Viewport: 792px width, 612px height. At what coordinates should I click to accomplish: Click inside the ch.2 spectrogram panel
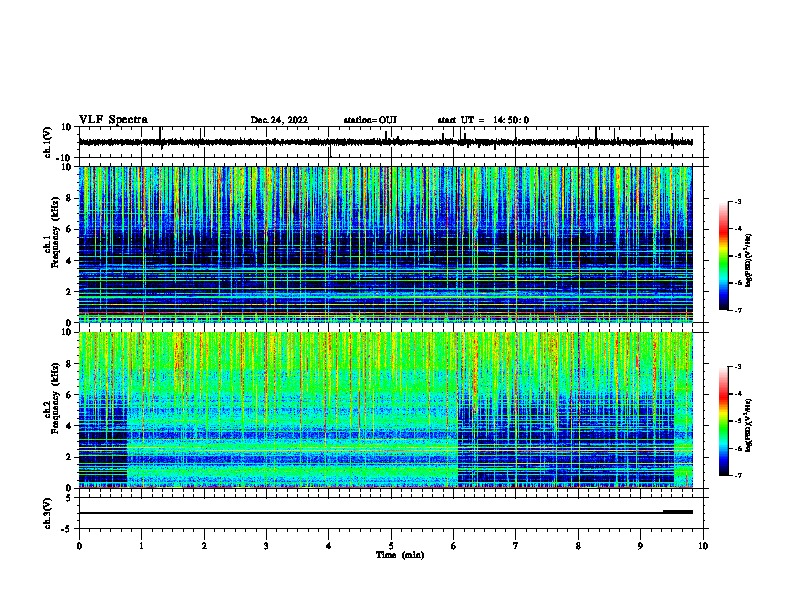(385, 410)
